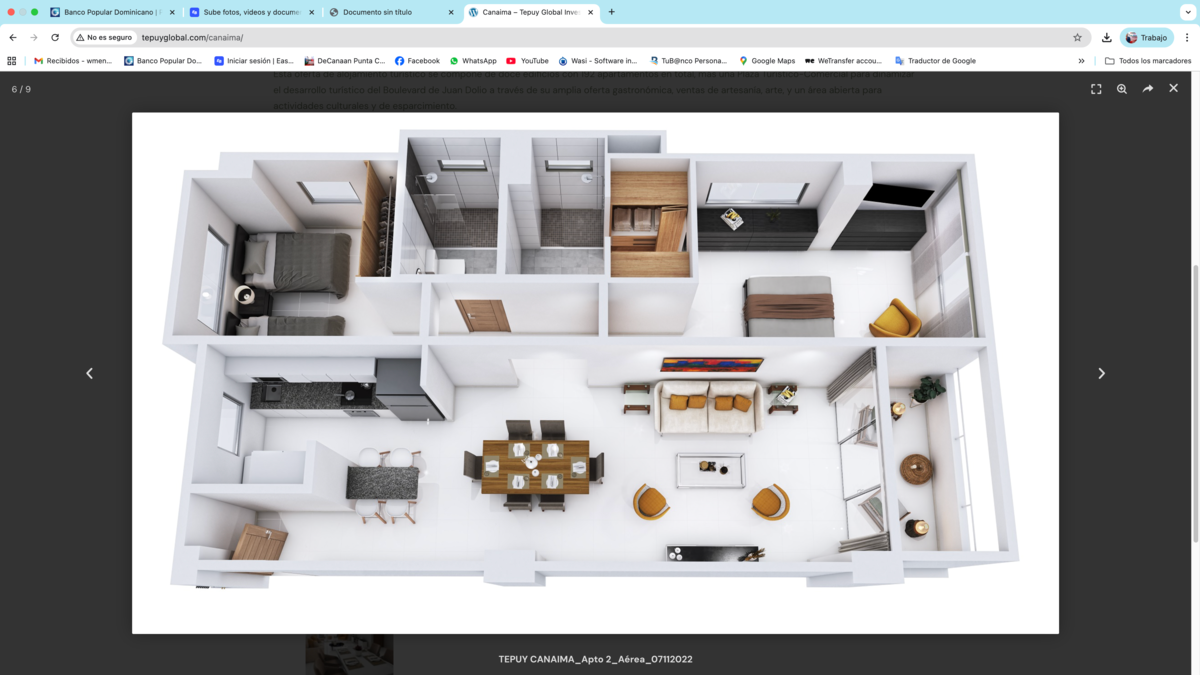The image size is (1200, 675).
Task: Zoom into the lightbox image
Action: (x=1122, y=89)
